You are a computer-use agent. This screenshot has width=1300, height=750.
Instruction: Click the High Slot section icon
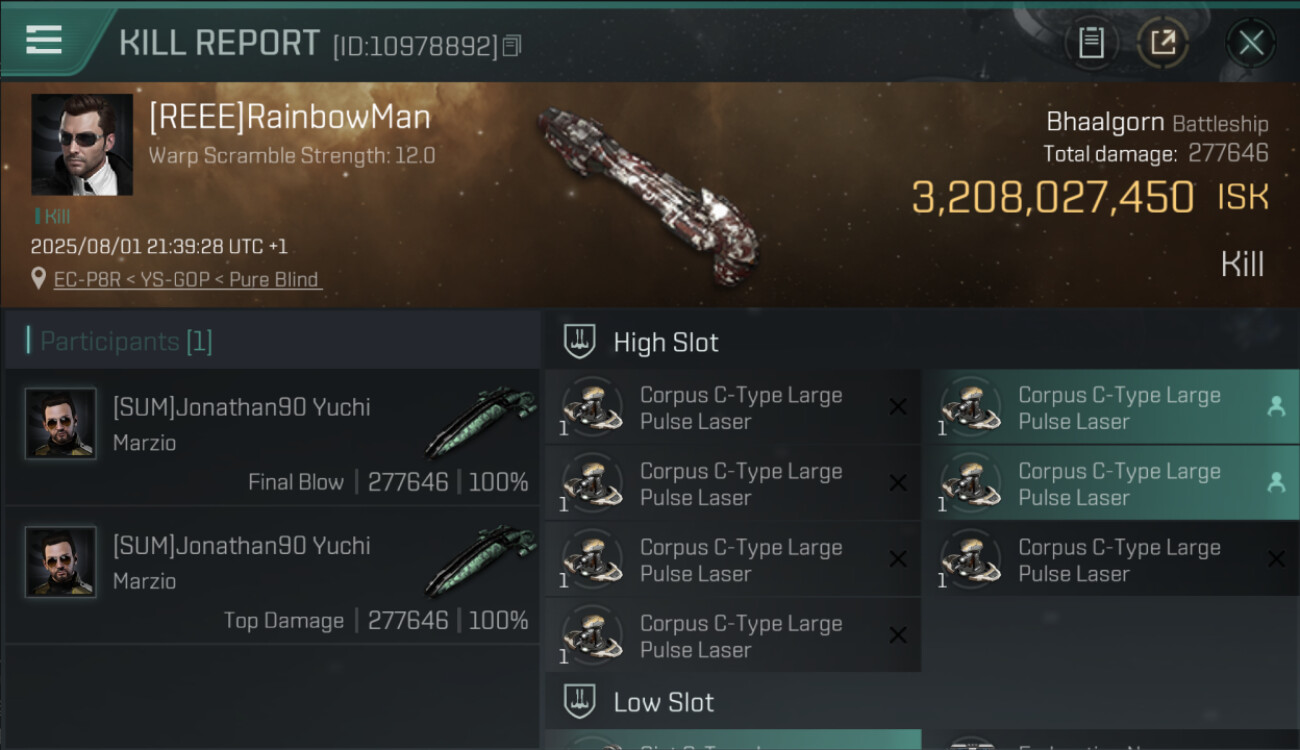tap(580, 342)
